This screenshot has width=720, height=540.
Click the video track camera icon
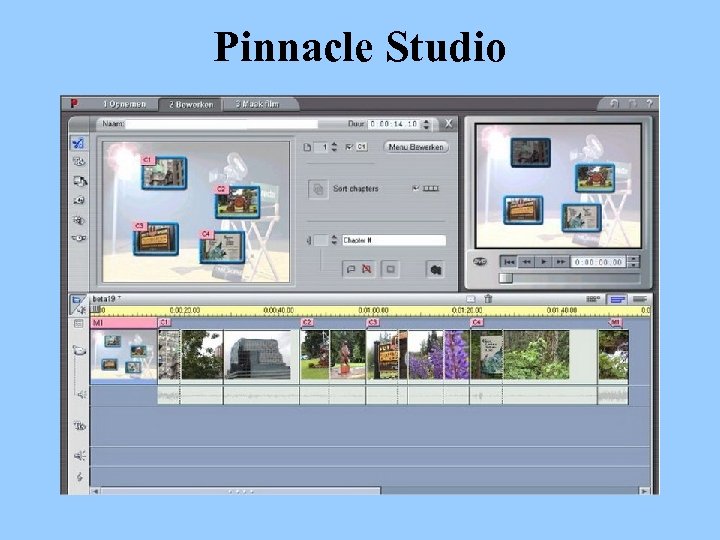79,350
